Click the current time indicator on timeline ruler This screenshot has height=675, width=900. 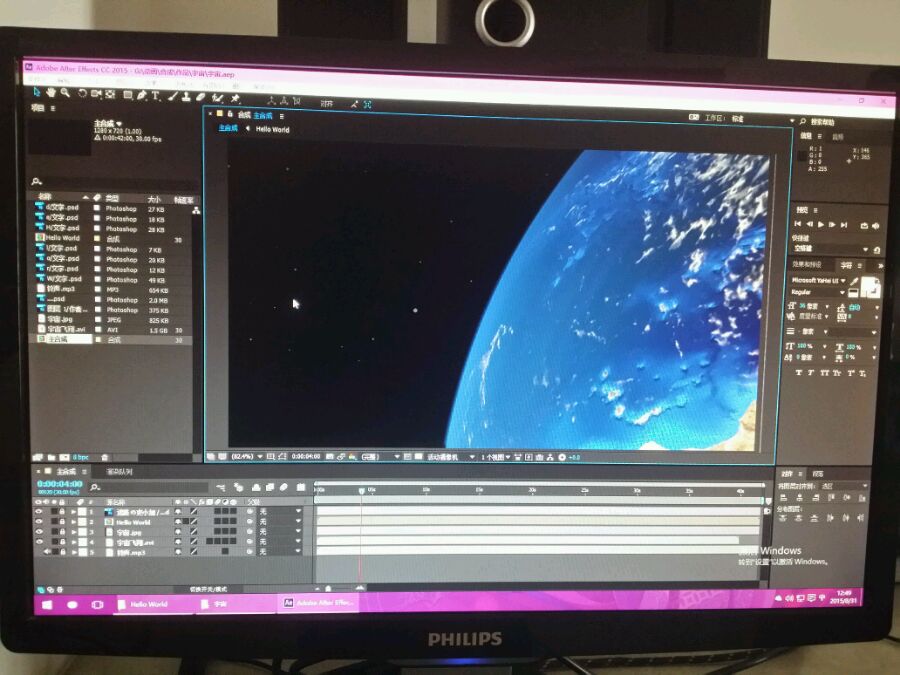(x=362, y=491)
